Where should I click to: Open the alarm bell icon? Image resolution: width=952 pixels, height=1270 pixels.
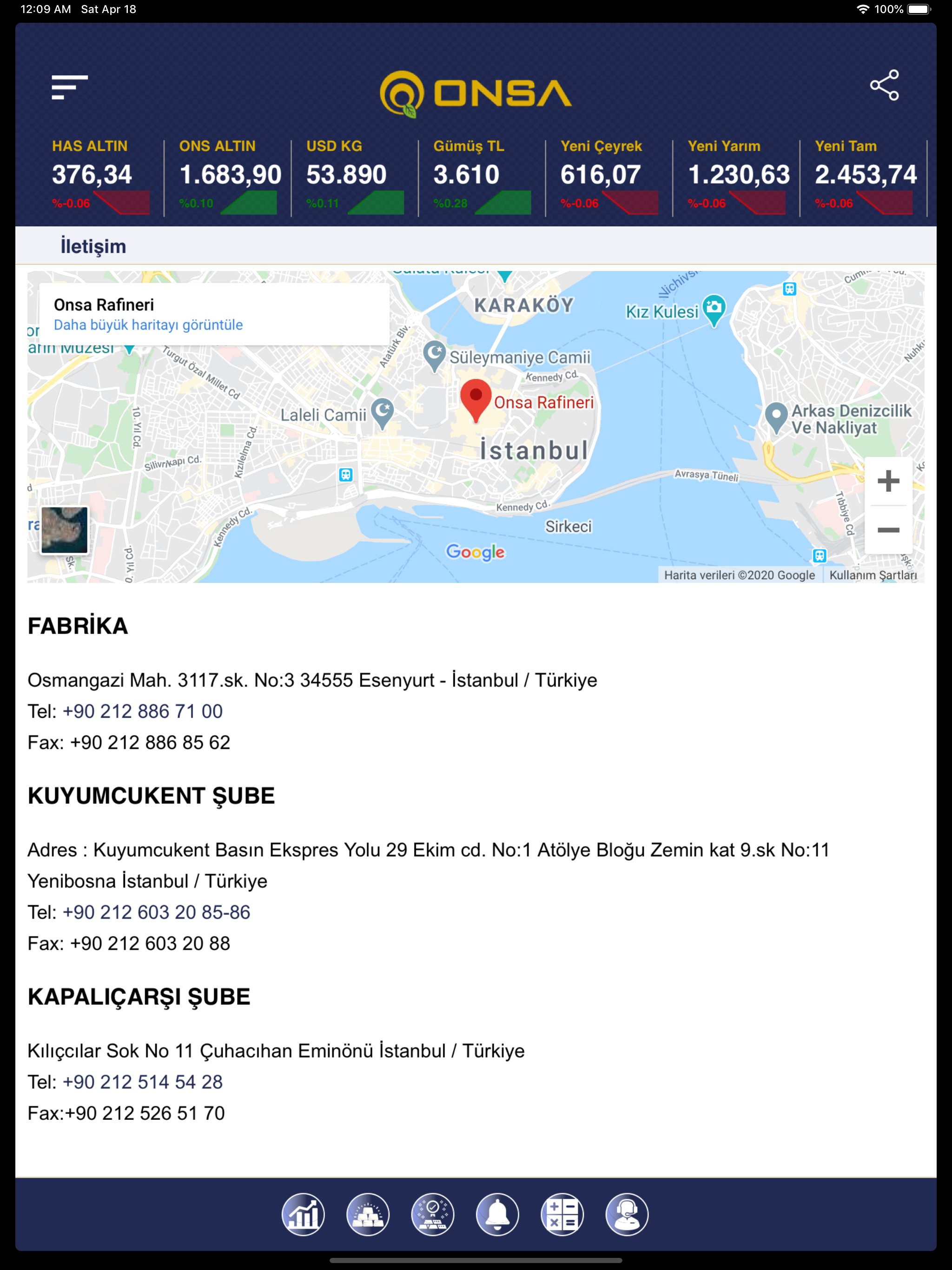click(x=497, y=1214)
